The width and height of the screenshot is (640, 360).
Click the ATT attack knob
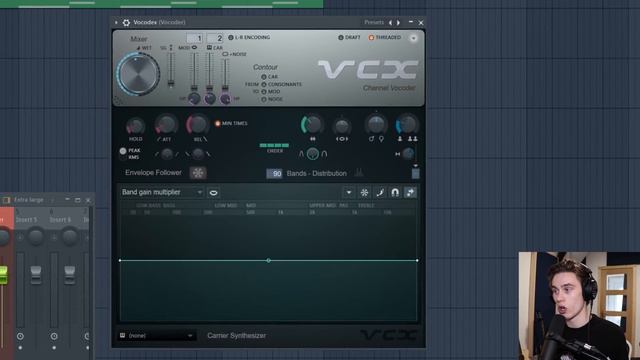tap(166, 124)
